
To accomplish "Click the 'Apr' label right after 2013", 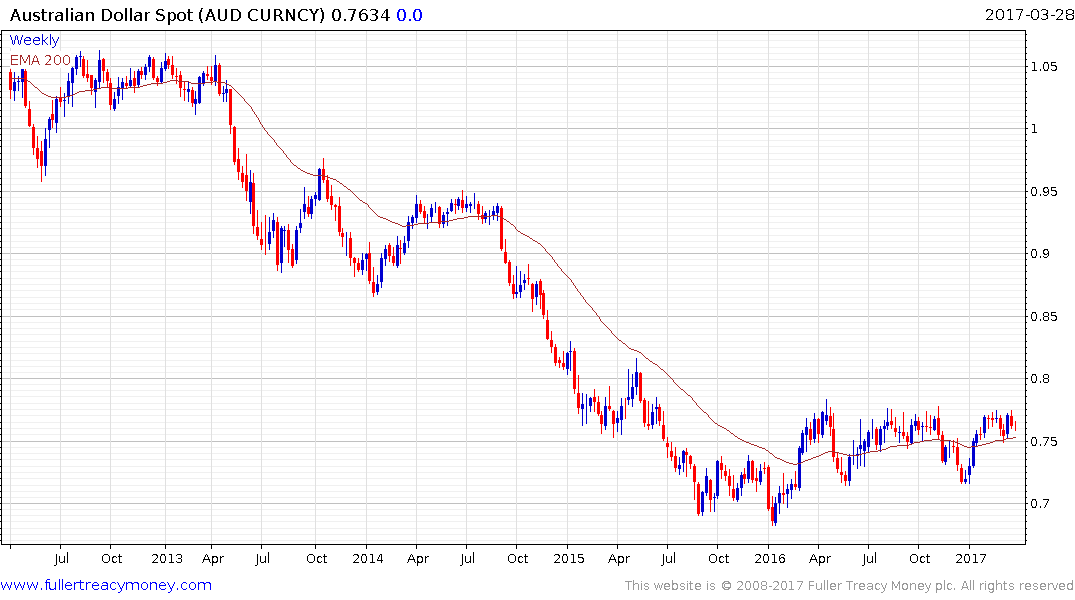I will tap(213, 558).
